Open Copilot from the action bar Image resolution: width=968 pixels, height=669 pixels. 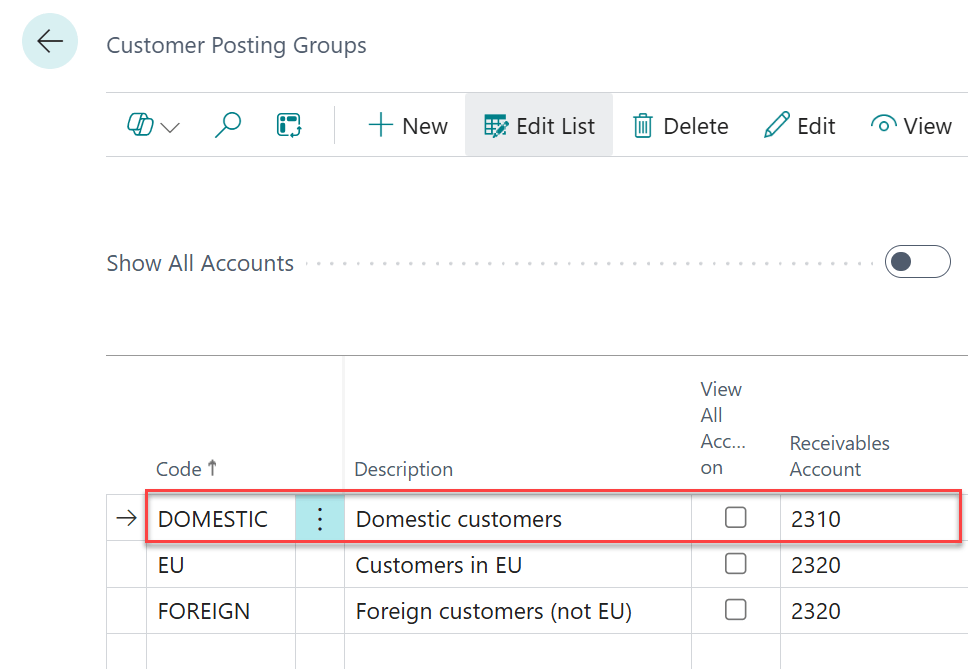point(141,125)
